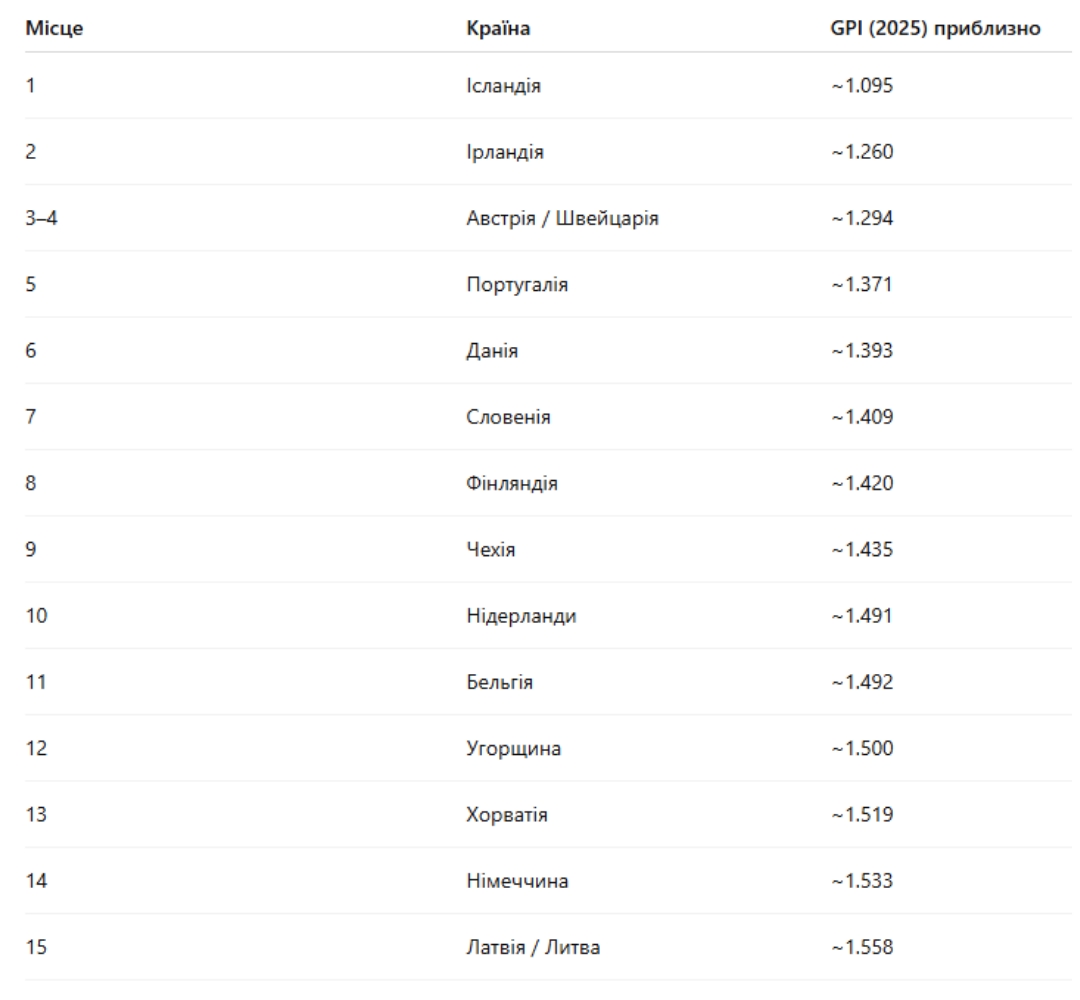Select the Нідерланди country cell
This screenshot has height=1000, width=1080.
pos(521,616)
